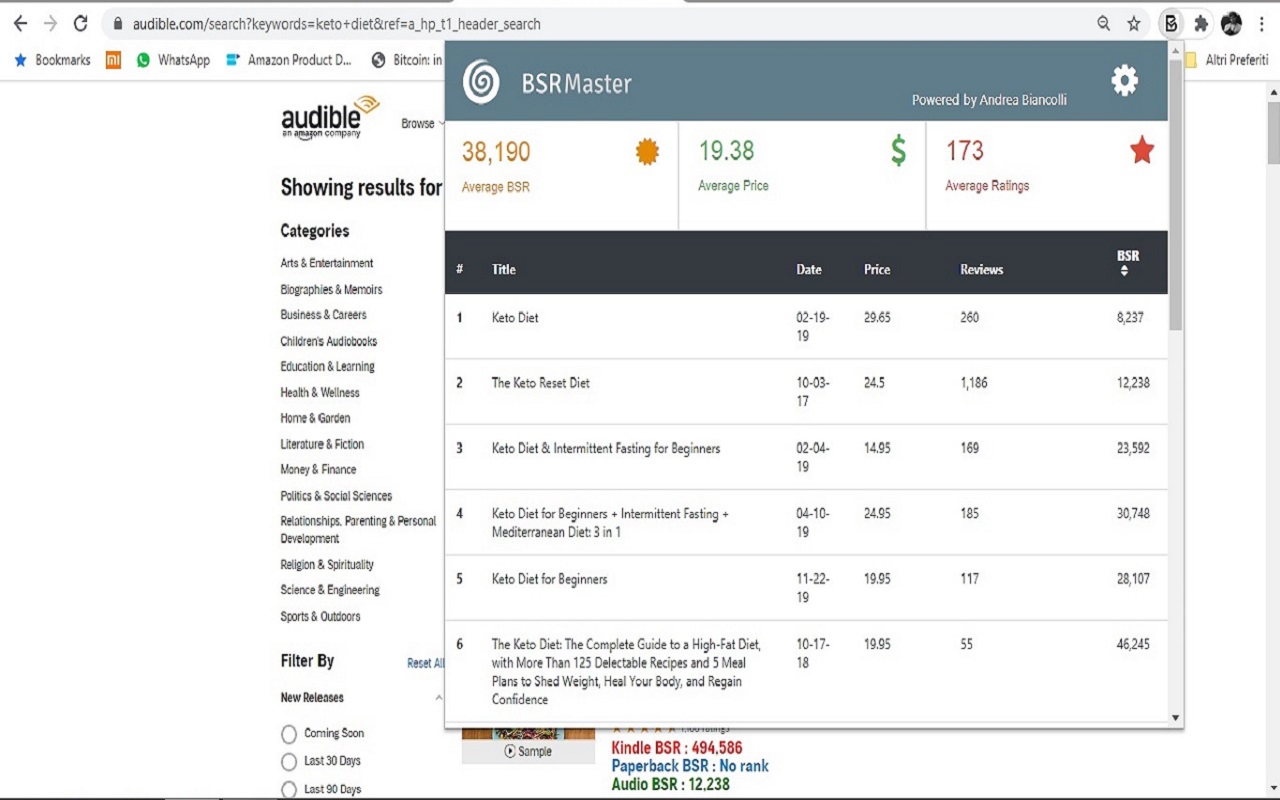
Task: Click the popup vertical scrollbar thumb
Action: [x=1175, y=196]
